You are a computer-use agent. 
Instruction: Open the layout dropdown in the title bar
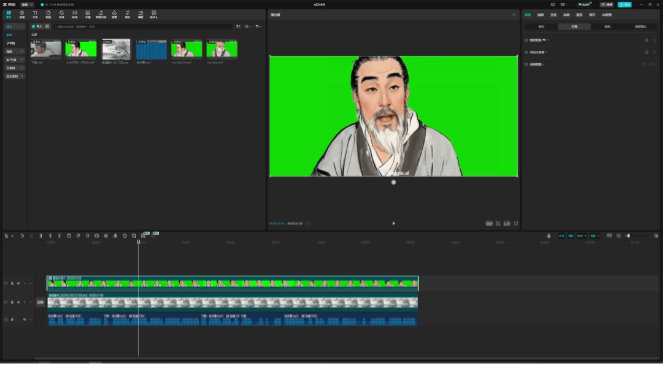click(x=564, y=4)
